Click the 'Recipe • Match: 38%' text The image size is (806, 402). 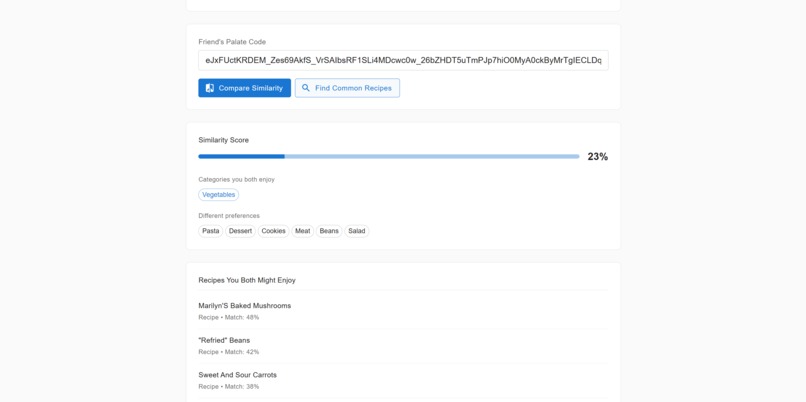[x=229, y=387]
